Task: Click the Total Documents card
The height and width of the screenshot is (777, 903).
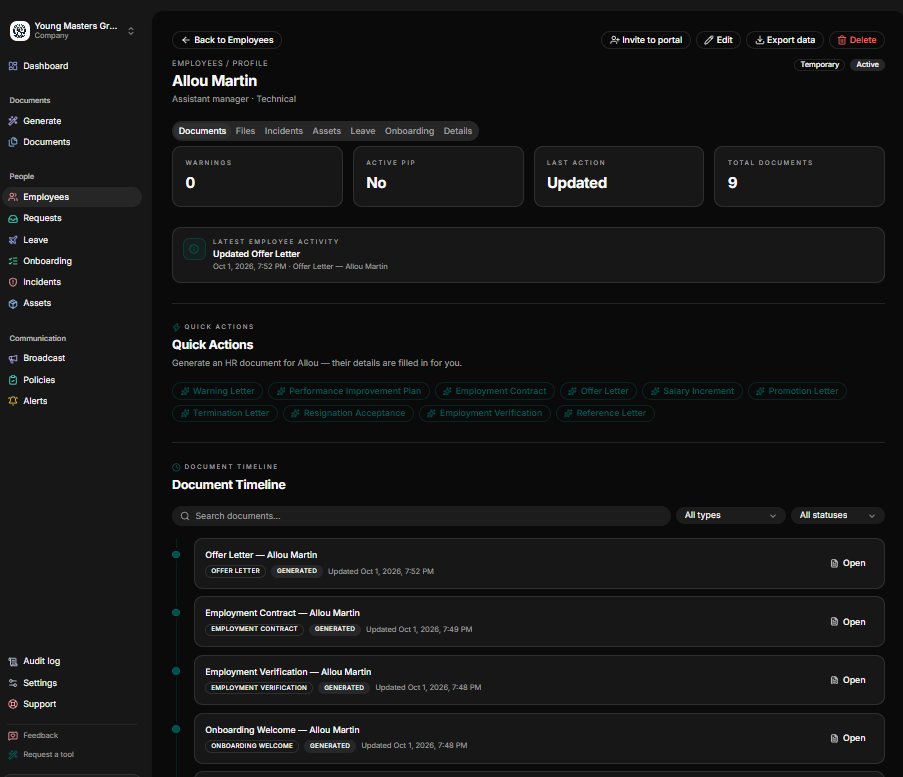Action: tap(799, 176)
